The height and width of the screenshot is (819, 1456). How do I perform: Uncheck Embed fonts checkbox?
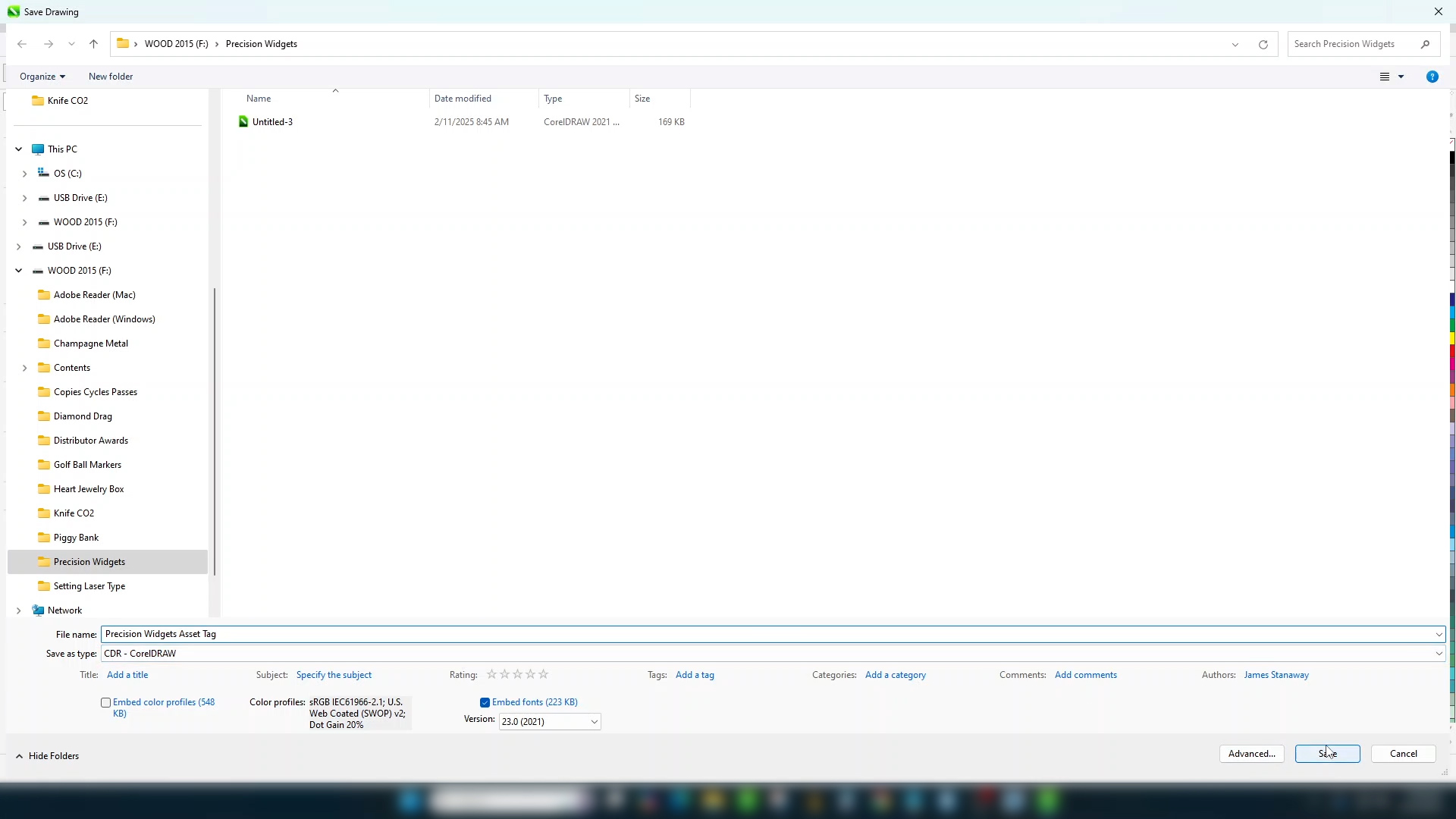[x=485, y=702]
